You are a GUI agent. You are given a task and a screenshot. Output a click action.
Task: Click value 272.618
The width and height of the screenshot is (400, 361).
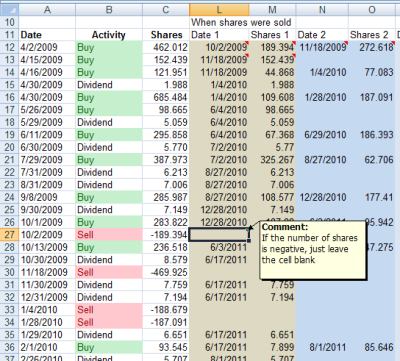372,47
